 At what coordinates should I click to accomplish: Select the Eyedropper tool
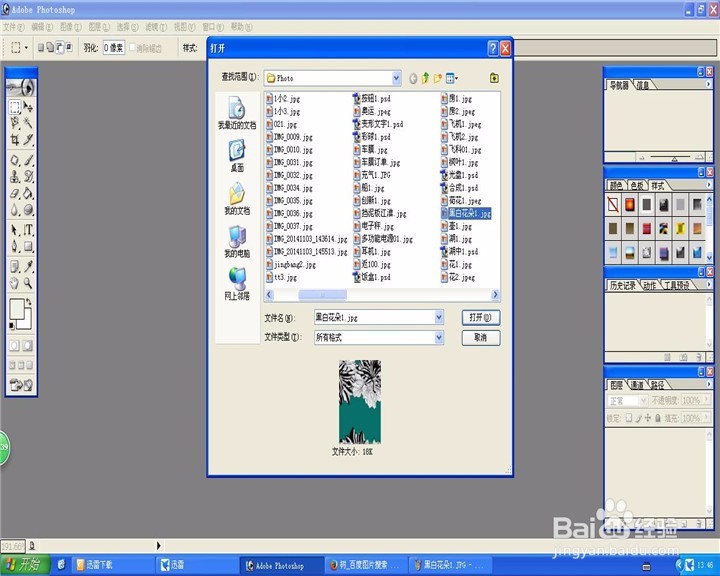28,267
